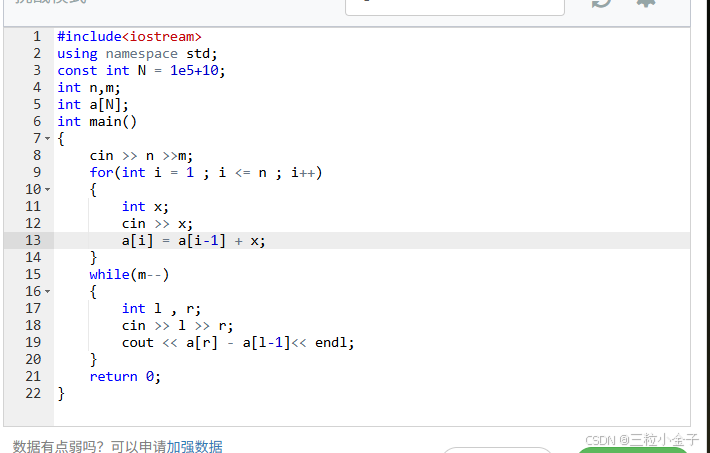
Task: Click the 'const int N = 1e5+10;' line
Action: tap(141, 71)
